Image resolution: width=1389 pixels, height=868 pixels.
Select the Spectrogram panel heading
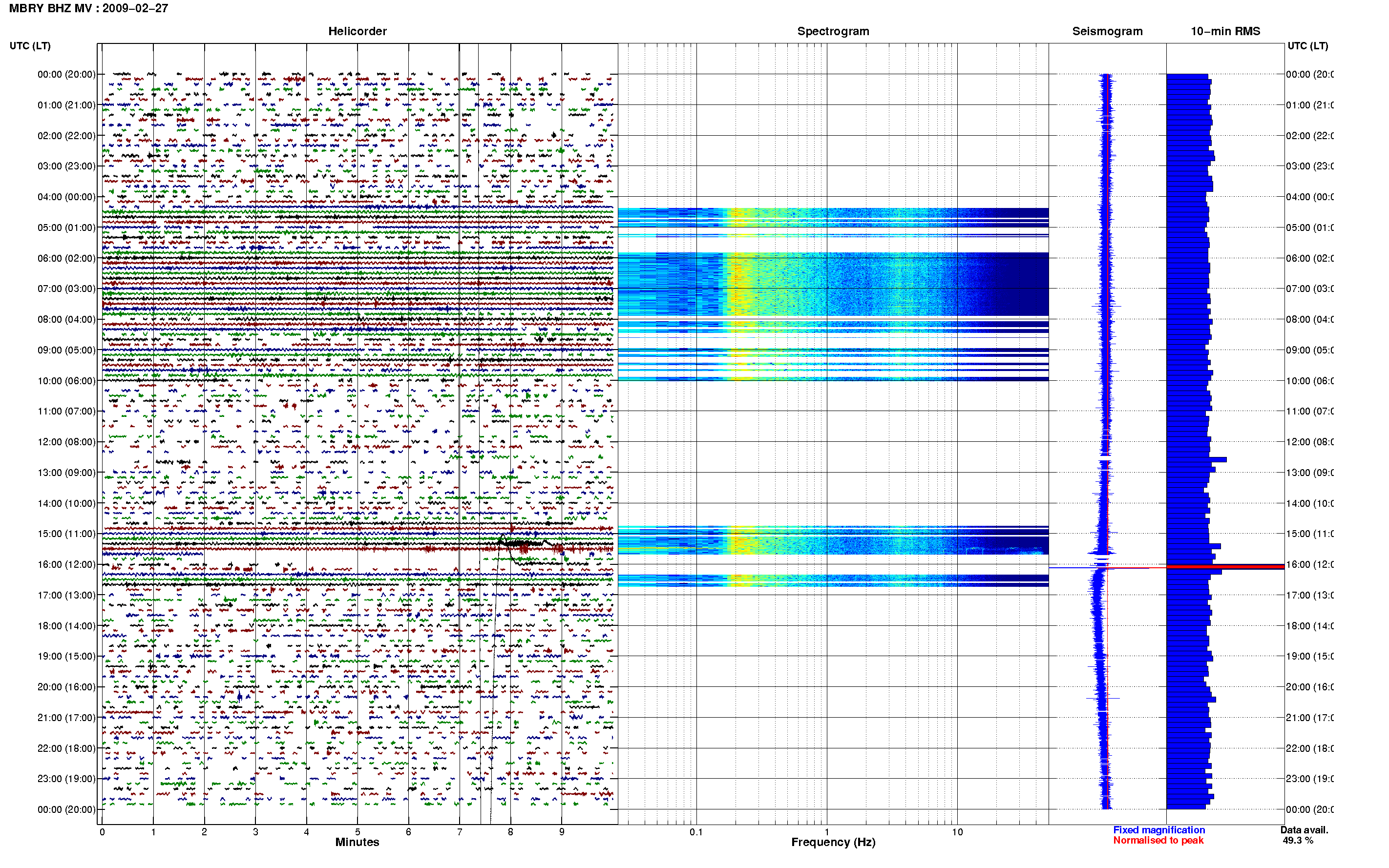(833, 31)
